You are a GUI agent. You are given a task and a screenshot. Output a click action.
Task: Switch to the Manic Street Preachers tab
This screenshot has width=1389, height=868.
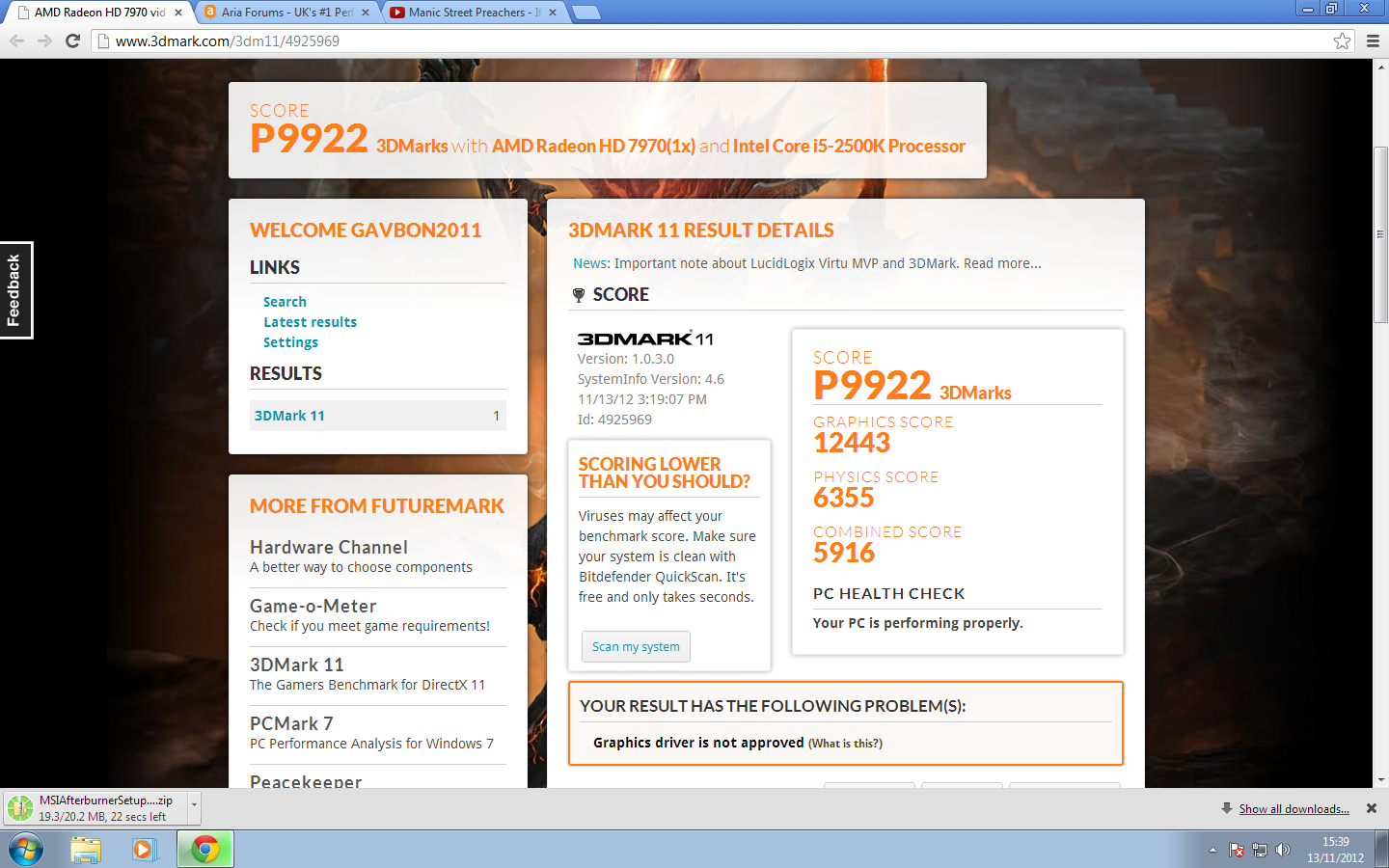click(x=474, y=13)
